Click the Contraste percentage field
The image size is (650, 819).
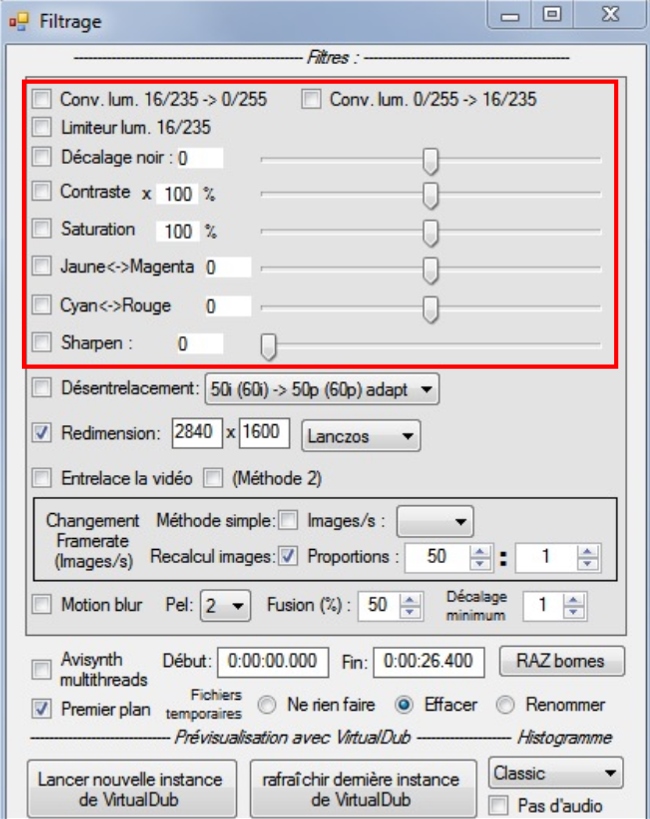[178, 194]
